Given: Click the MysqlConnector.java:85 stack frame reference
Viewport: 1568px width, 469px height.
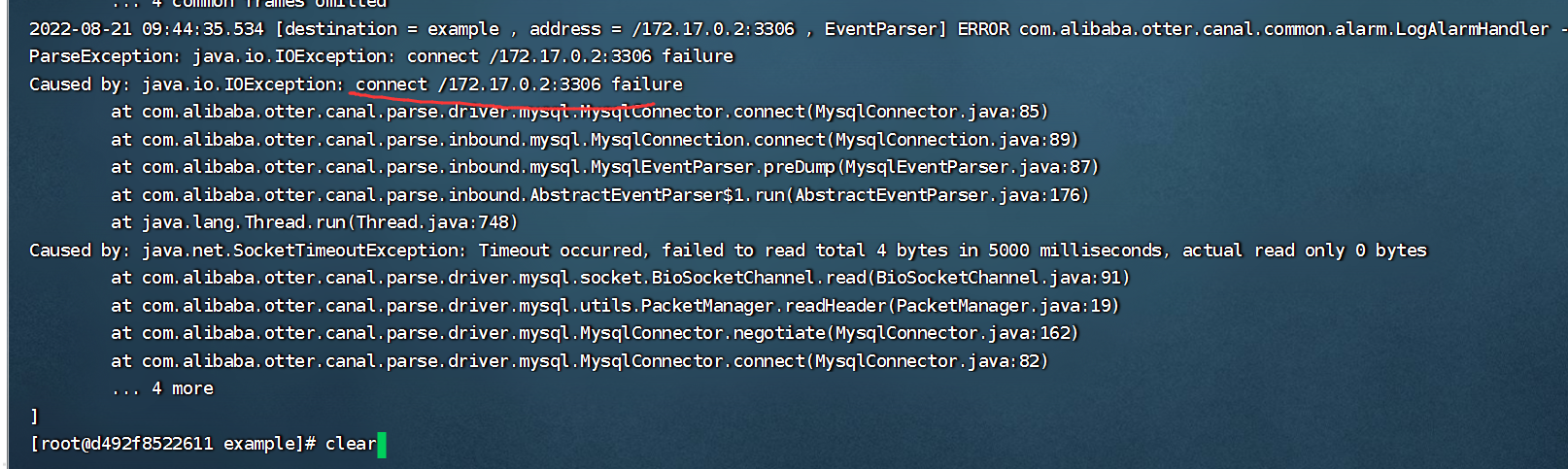Looking at the screenshot, I should coord(931,112).
